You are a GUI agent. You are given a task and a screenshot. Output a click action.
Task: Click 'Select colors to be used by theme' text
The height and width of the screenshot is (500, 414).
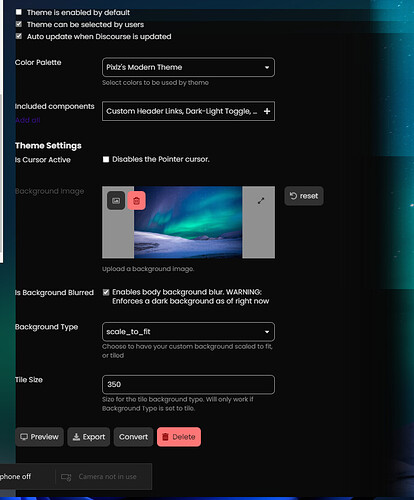pyautogui.click(x=155, y=82)
